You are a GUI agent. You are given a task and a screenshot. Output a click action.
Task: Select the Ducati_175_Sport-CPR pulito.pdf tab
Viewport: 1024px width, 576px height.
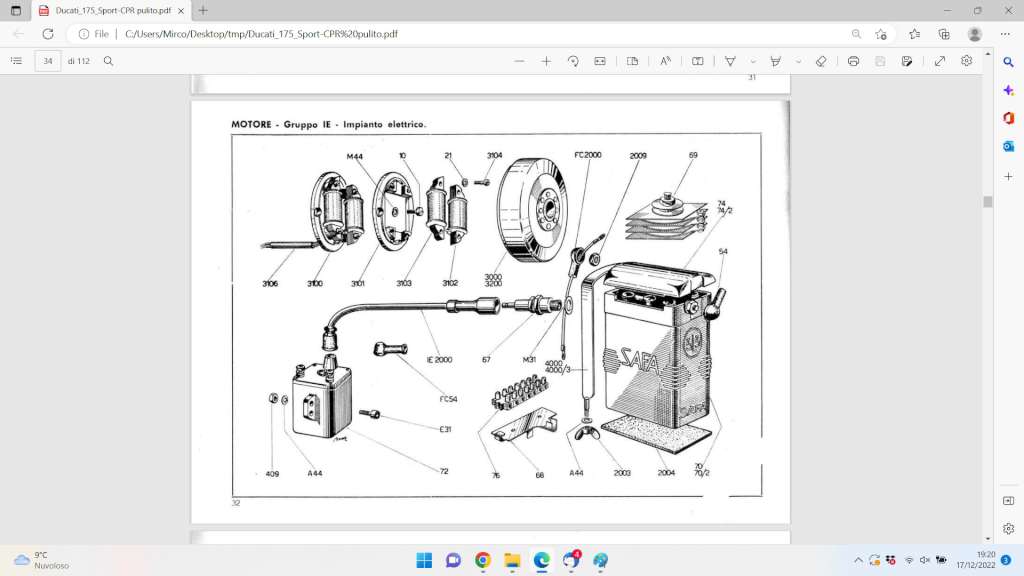coord(111,10)
